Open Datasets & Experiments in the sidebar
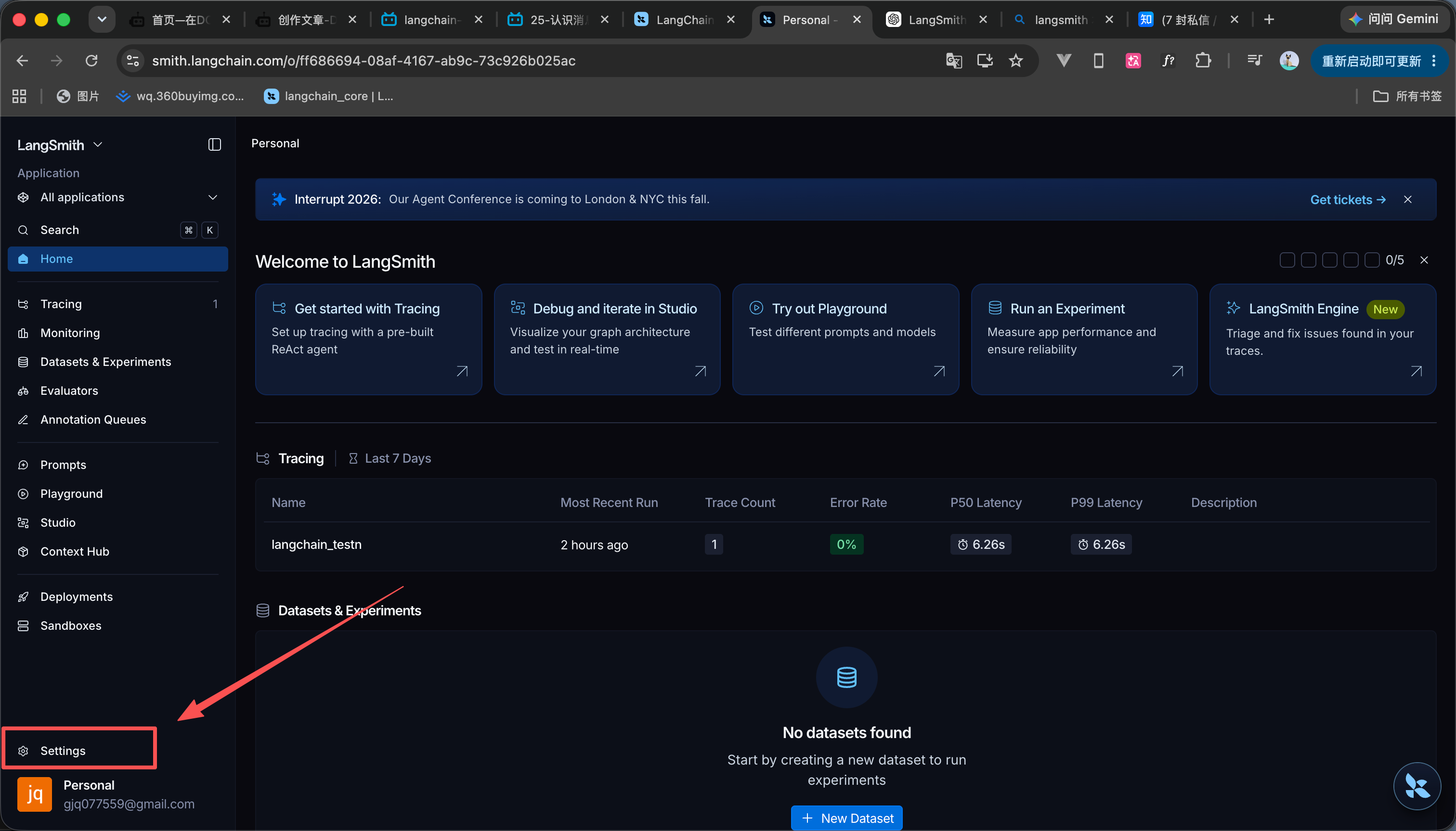The image size is (1456, 831). point(117,362)
